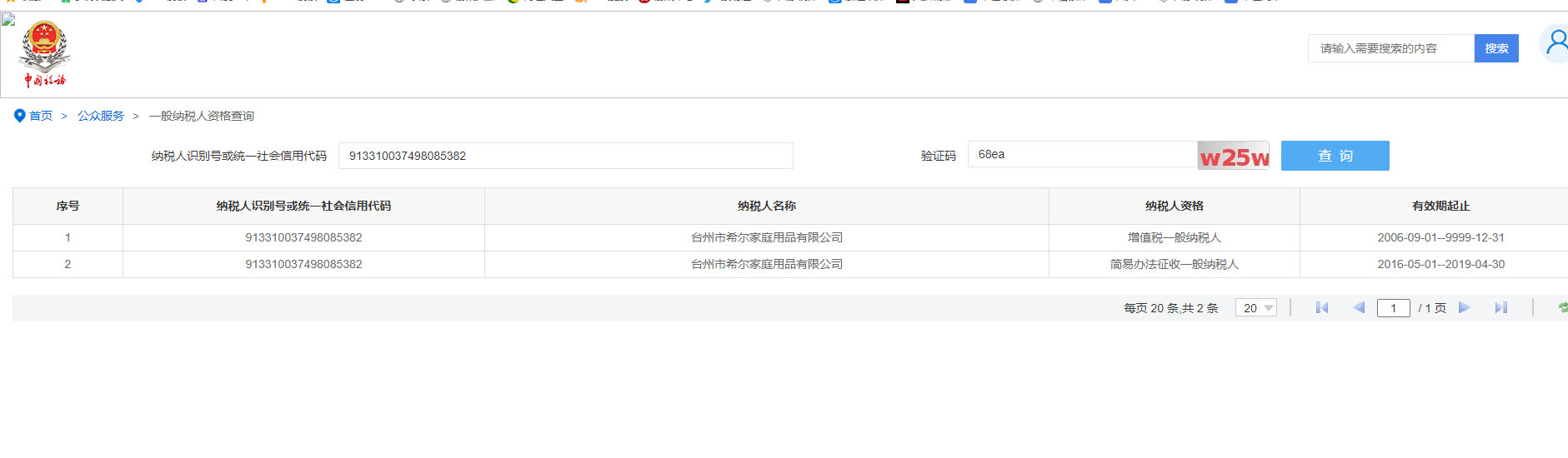Screen dimensions: 1568x458
Task: Click the 搜索 search button
Action: [1495, 48]
